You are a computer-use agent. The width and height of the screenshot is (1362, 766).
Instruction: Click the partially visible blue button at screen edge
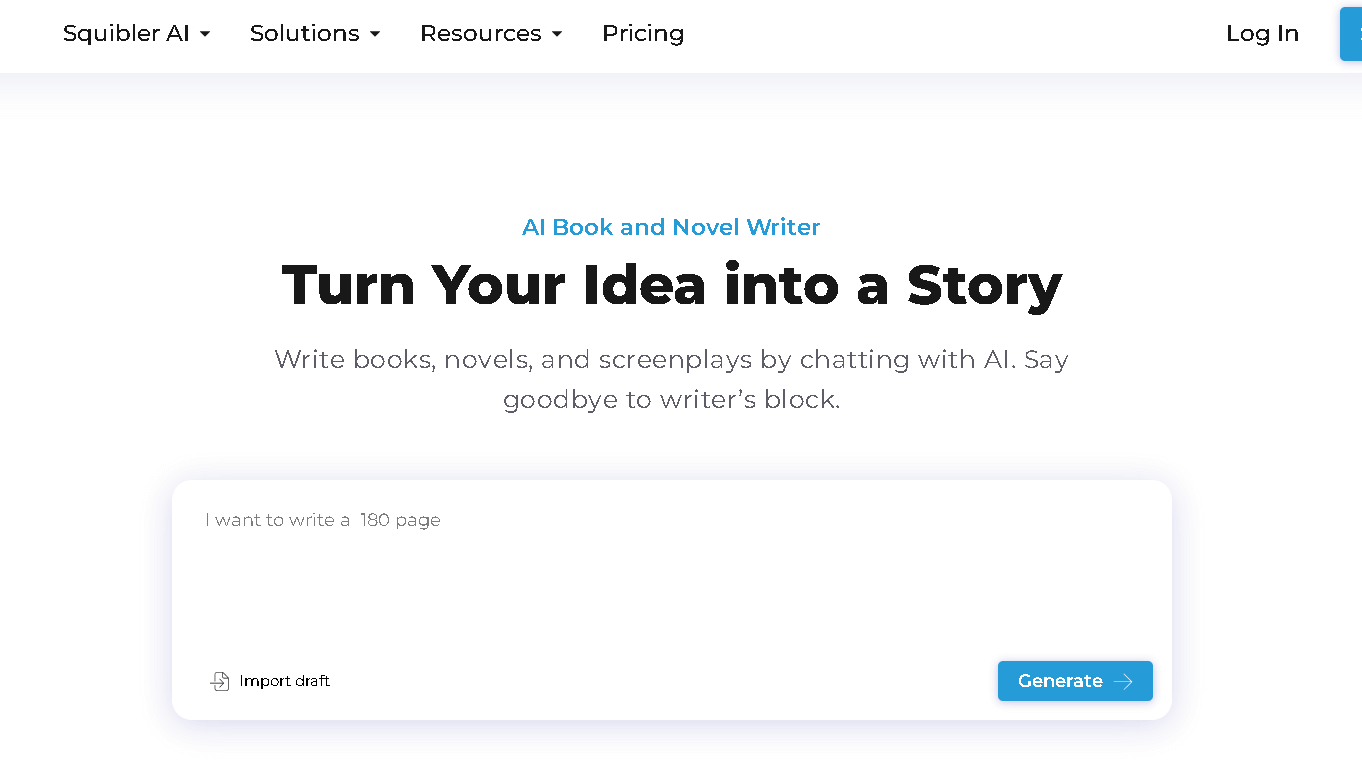click(x=1352, y=34)
